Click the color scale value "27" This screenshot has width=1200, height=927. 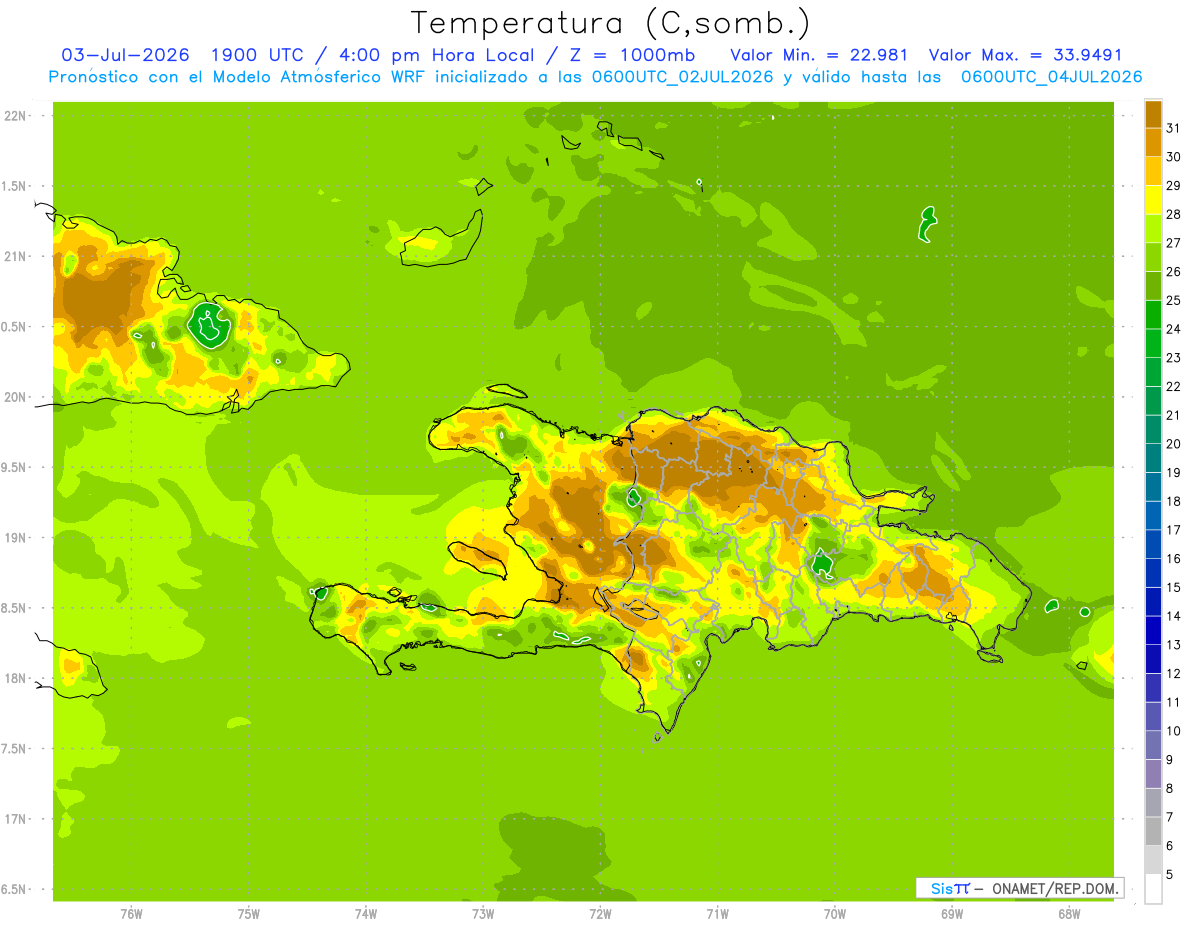pyautogui.click(x=1173, y=242)
